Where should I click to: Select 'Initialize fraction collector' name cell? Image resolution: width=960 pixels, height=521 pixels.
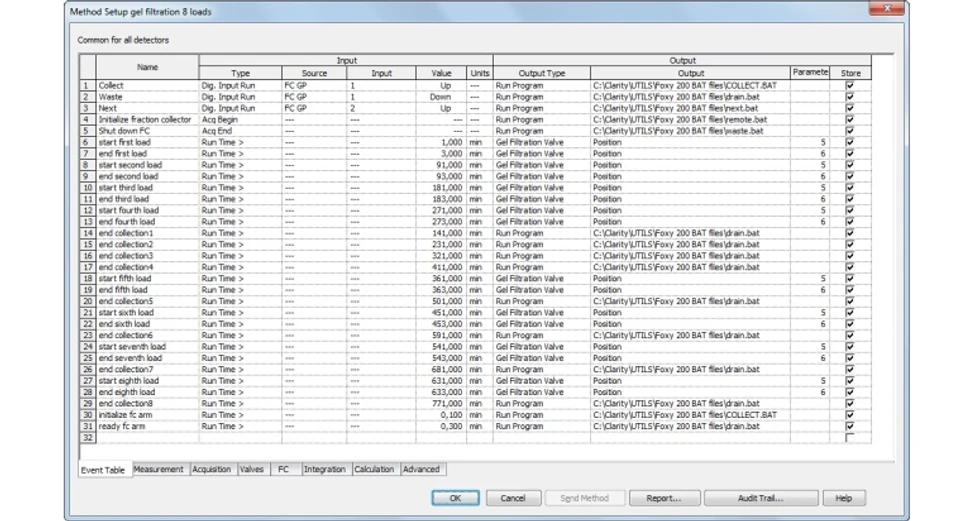click(148, 119)
